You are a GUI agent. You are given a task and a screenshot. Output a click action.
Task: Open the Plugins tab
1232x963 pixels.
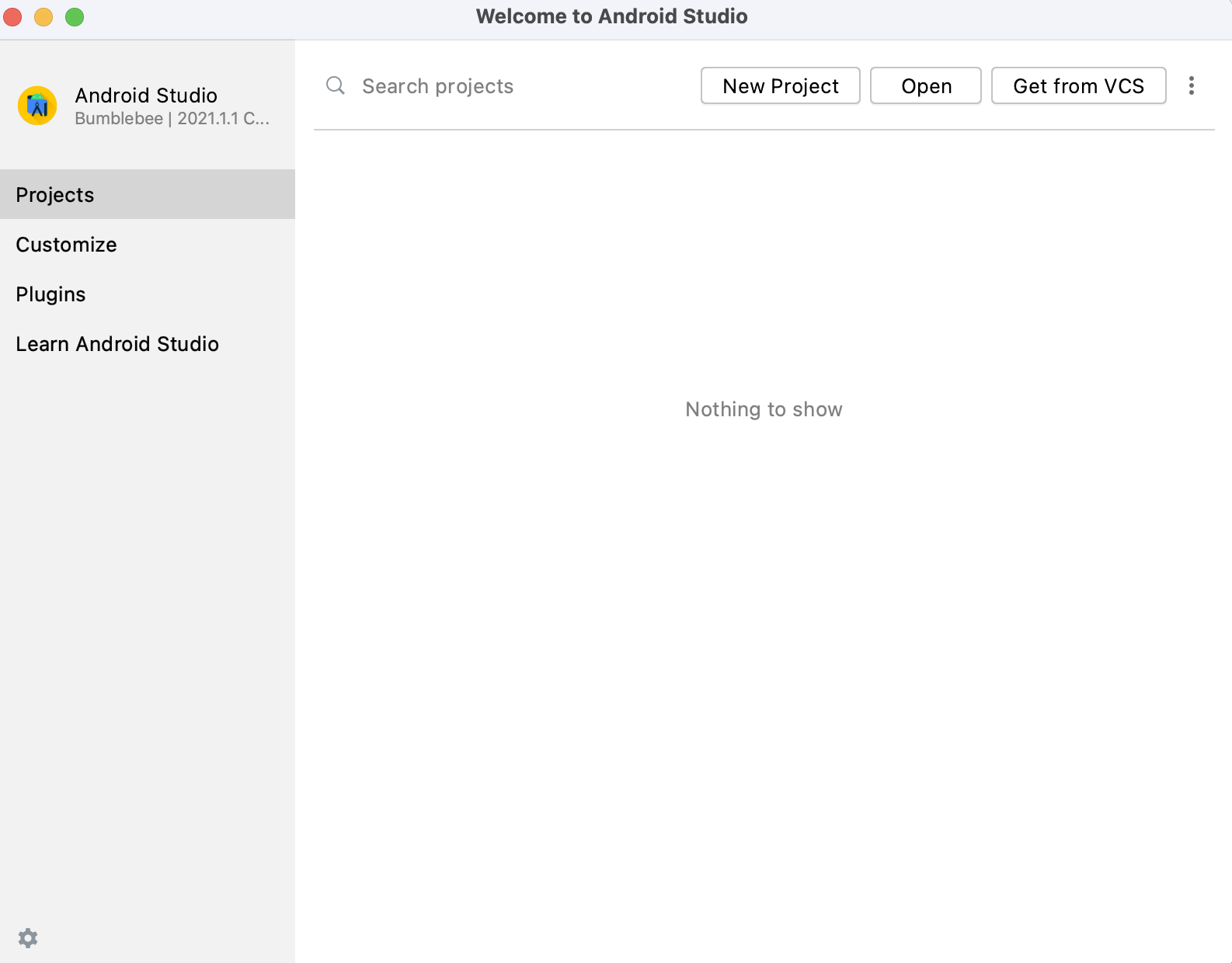point(148,294)
